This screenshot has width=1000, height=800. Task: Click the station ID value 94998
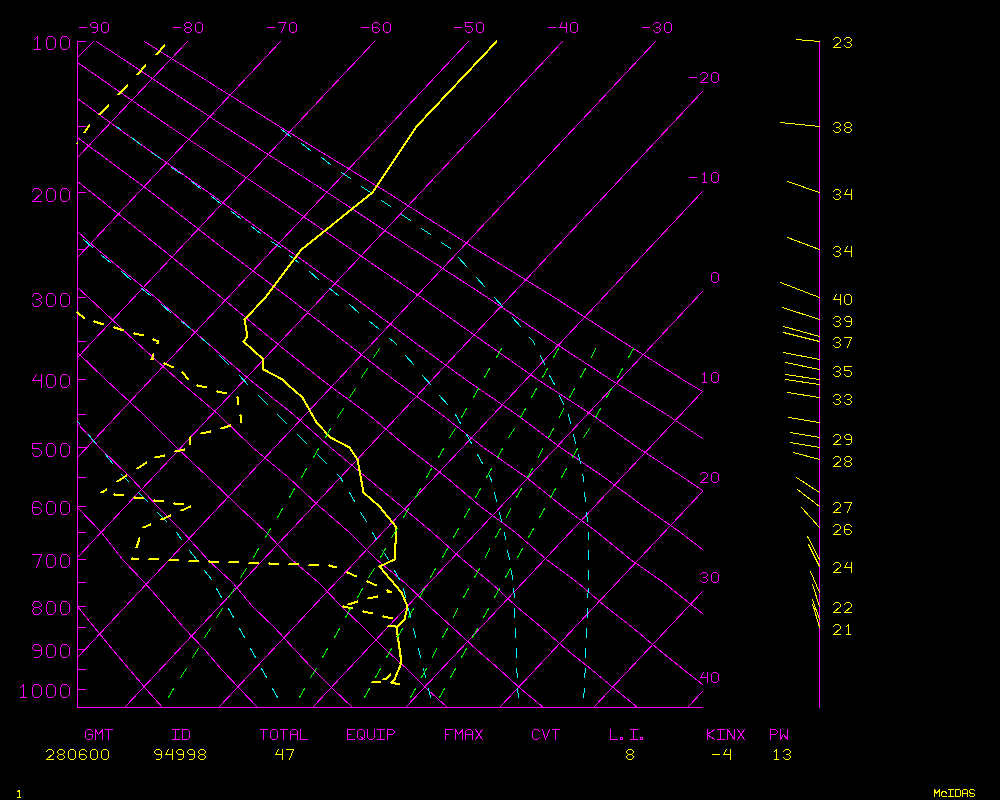click(180, 755)
